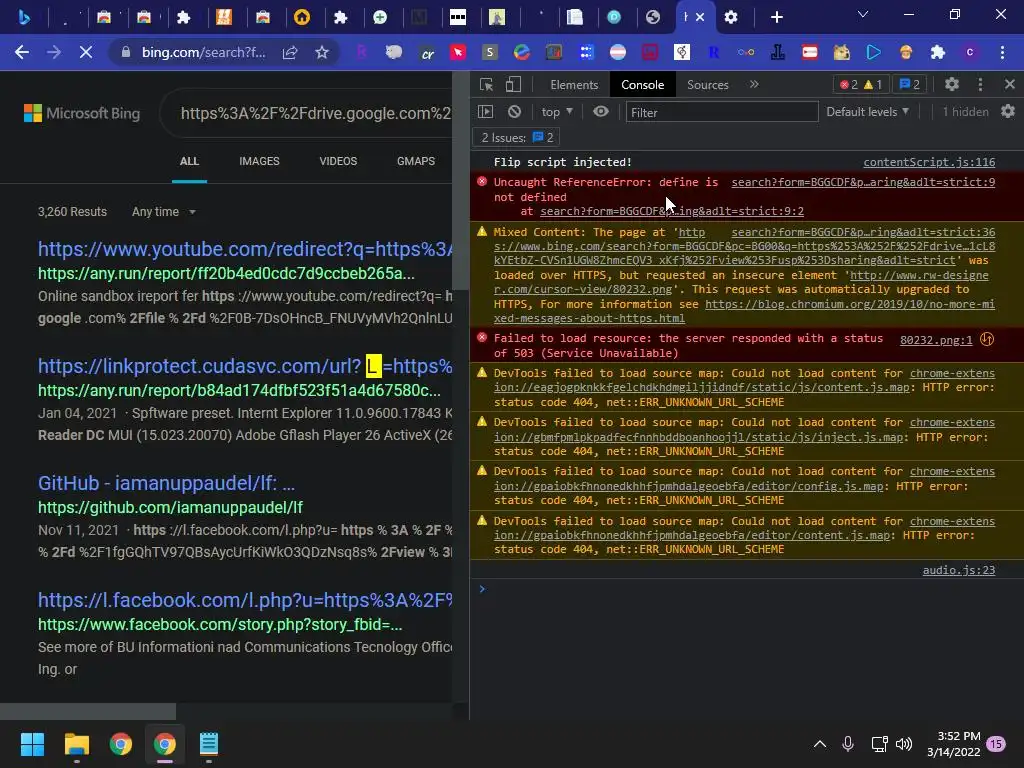This screenshot has height=768, width=1024.
Task: Select the ALL results tab on Bing
Action: tap(189, 161)
